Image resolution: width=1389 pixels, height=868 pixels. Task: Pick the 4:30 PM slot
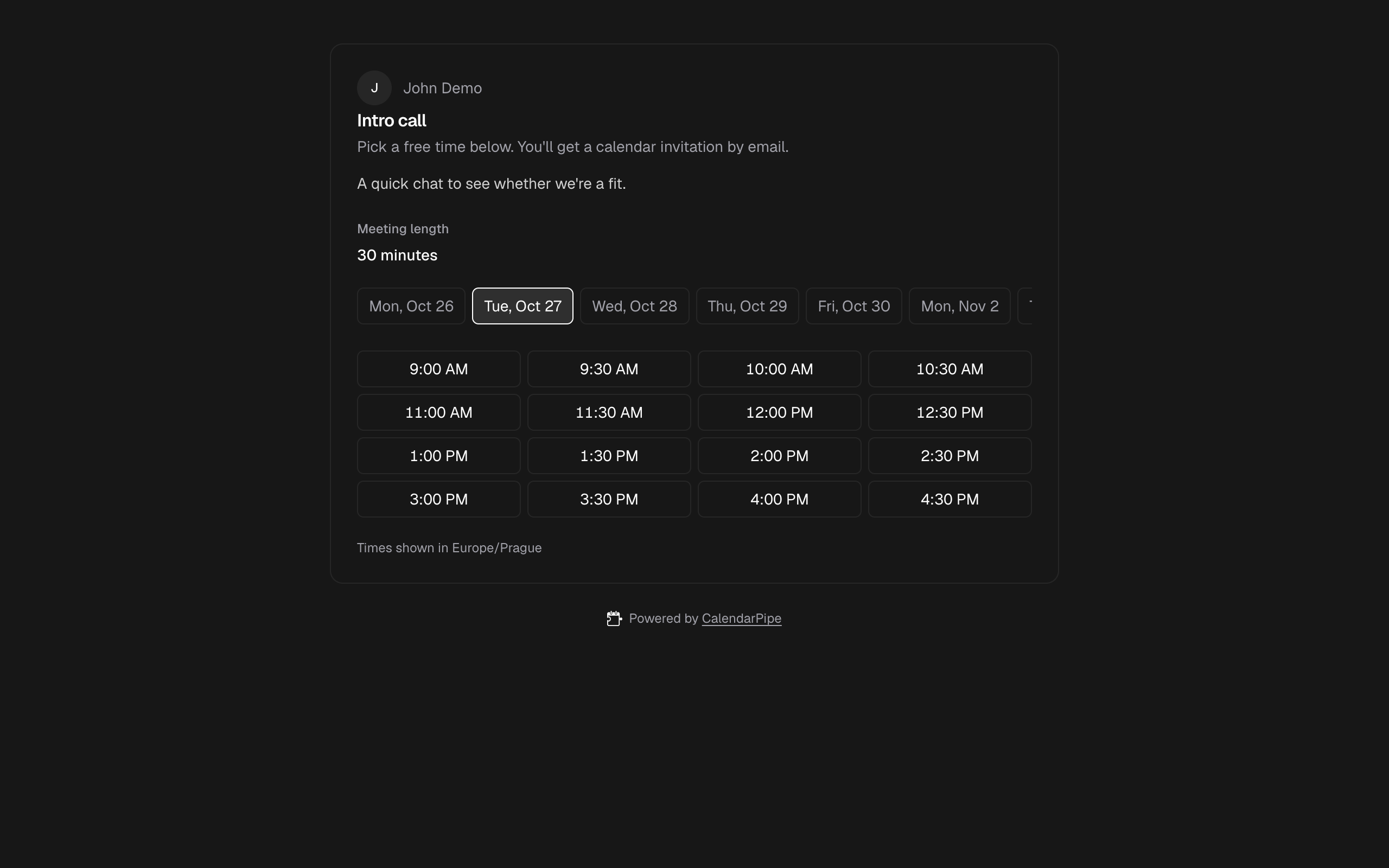[950, 500]
